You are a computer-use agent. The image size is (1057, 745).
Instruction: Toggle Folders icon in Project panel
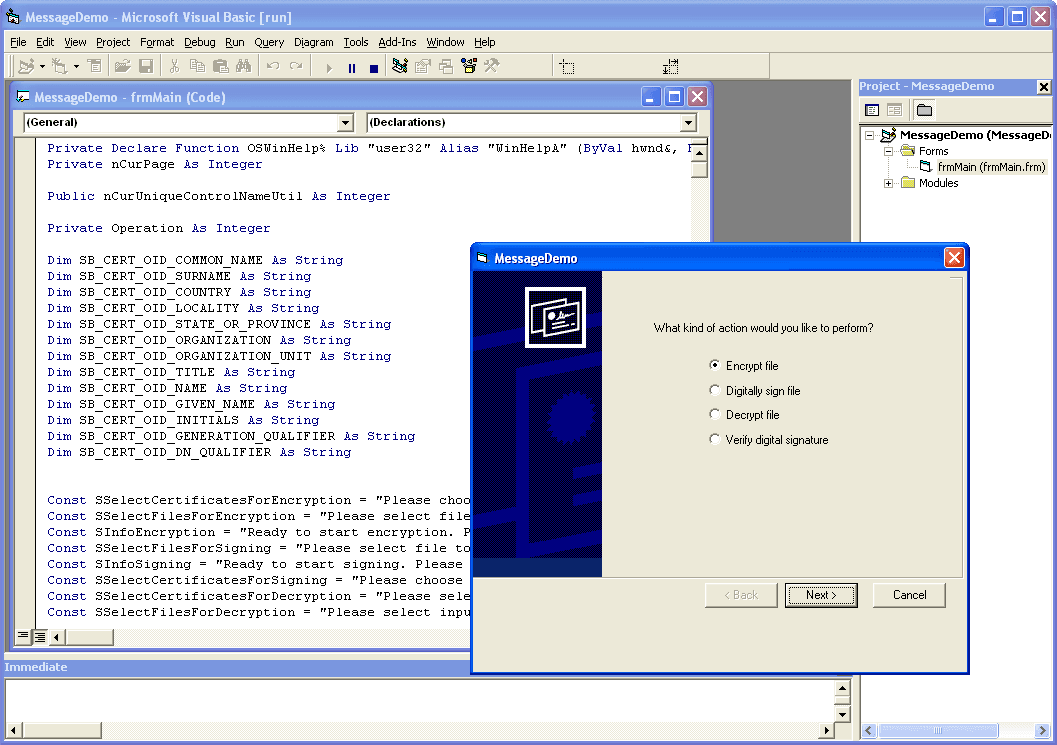925,110
